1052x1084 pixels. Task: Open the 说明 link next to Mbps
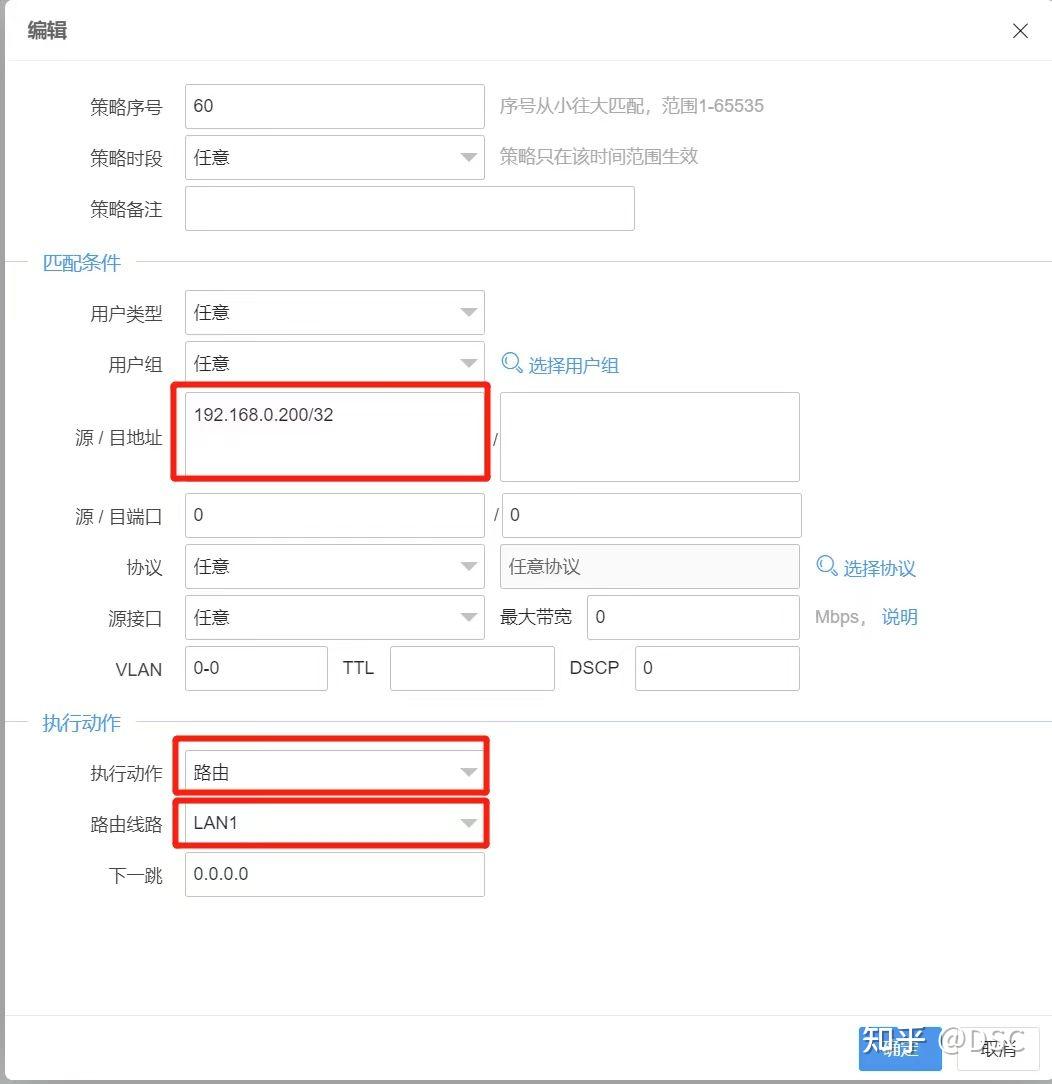[x=899, y=617]
